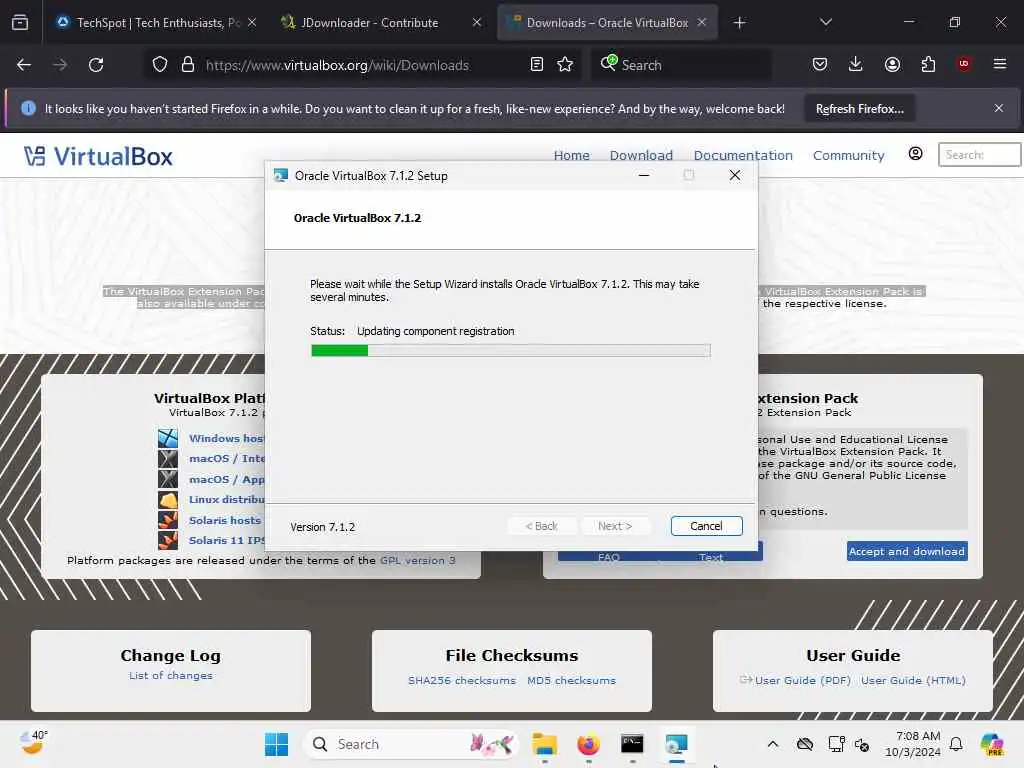Open the Firefox account icon
Image resolution: width=1024 pixels, height=768 pixels.
[x=892, y=65]
